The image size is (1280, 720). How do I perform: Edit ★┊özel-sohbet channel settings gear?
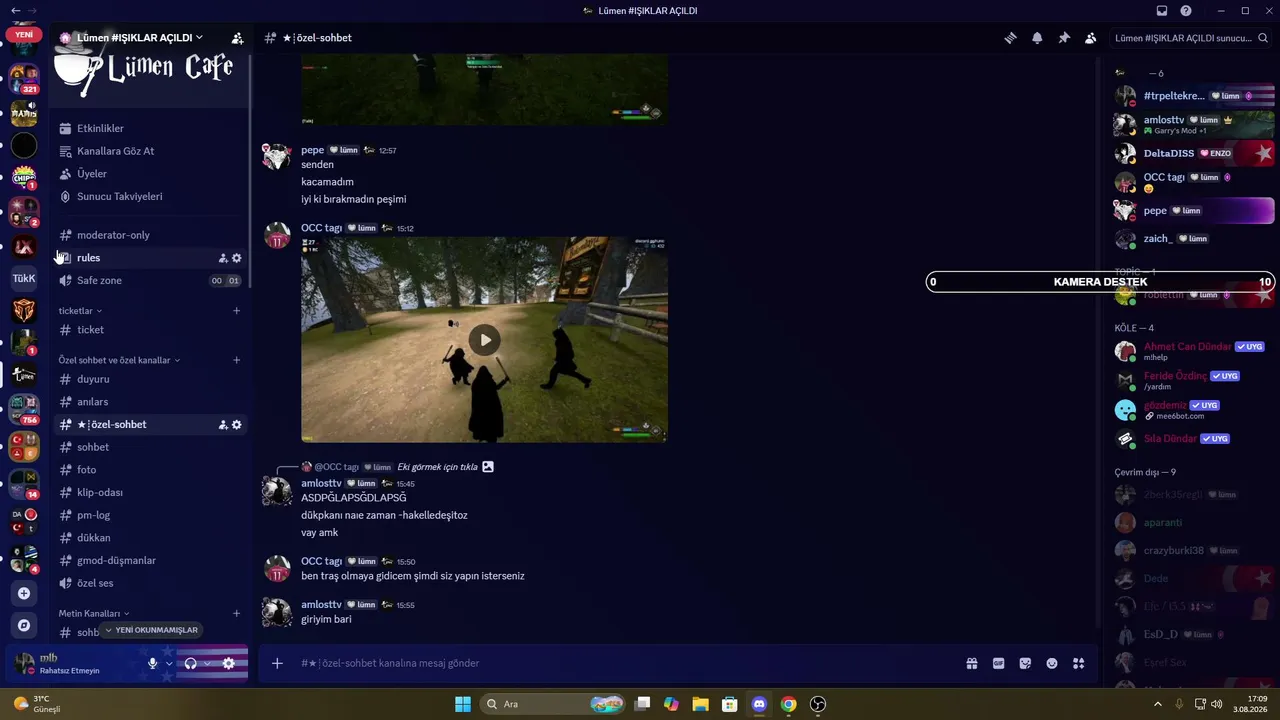click(237, 425)
